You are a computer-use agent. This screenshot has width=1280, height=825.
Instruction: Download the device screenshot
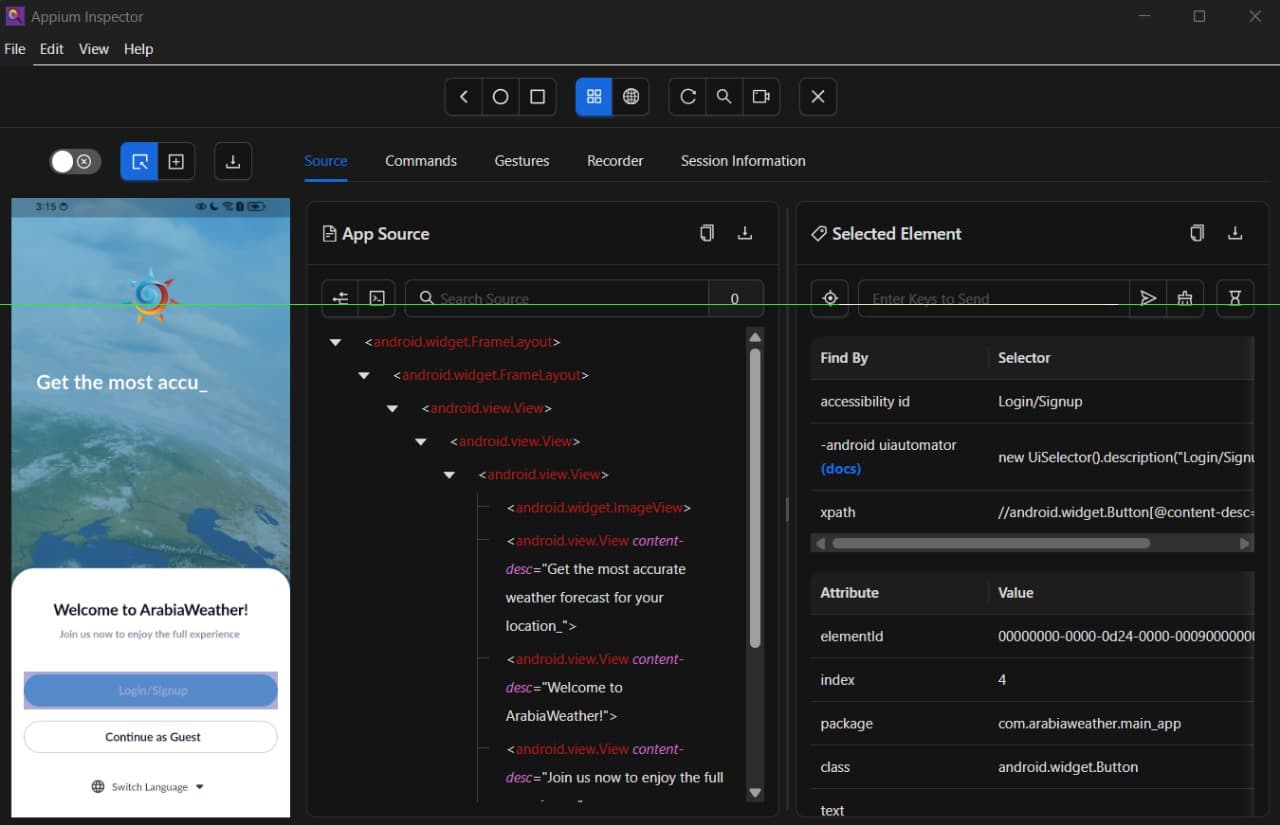233,161
